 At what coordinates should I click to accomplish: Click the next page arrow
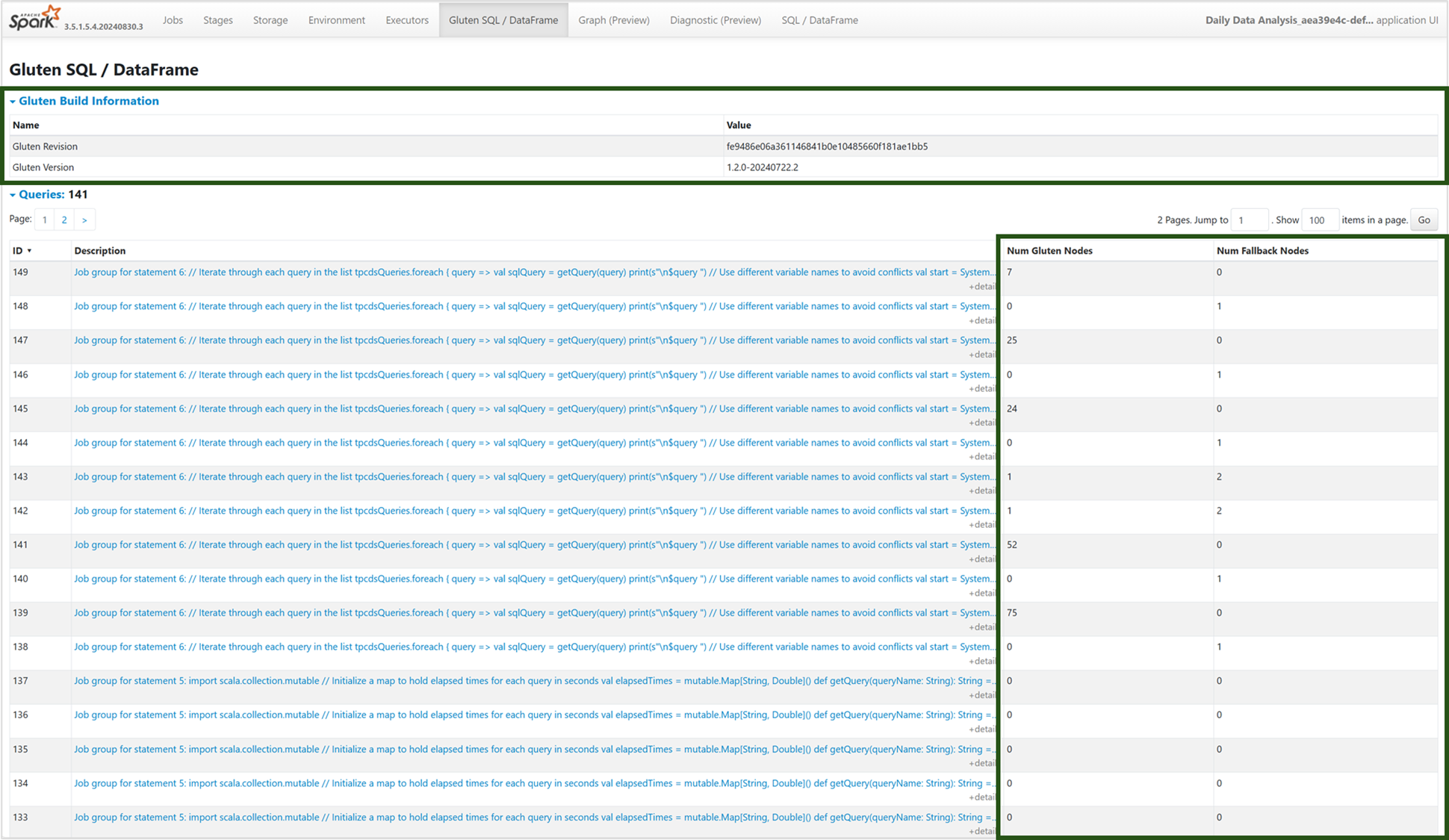pyautogui.click(x=84, y=220)
